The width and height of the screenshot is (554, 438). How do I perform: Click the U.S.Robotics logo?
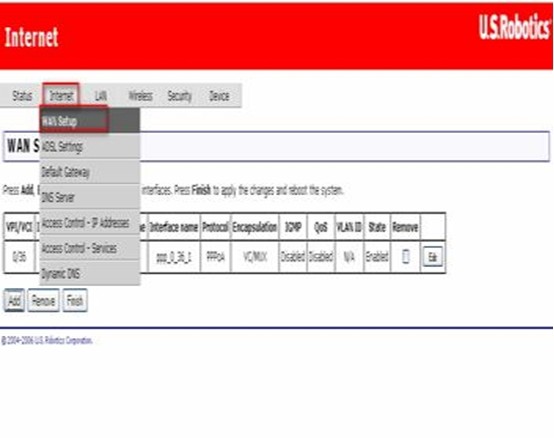point(515,26)
